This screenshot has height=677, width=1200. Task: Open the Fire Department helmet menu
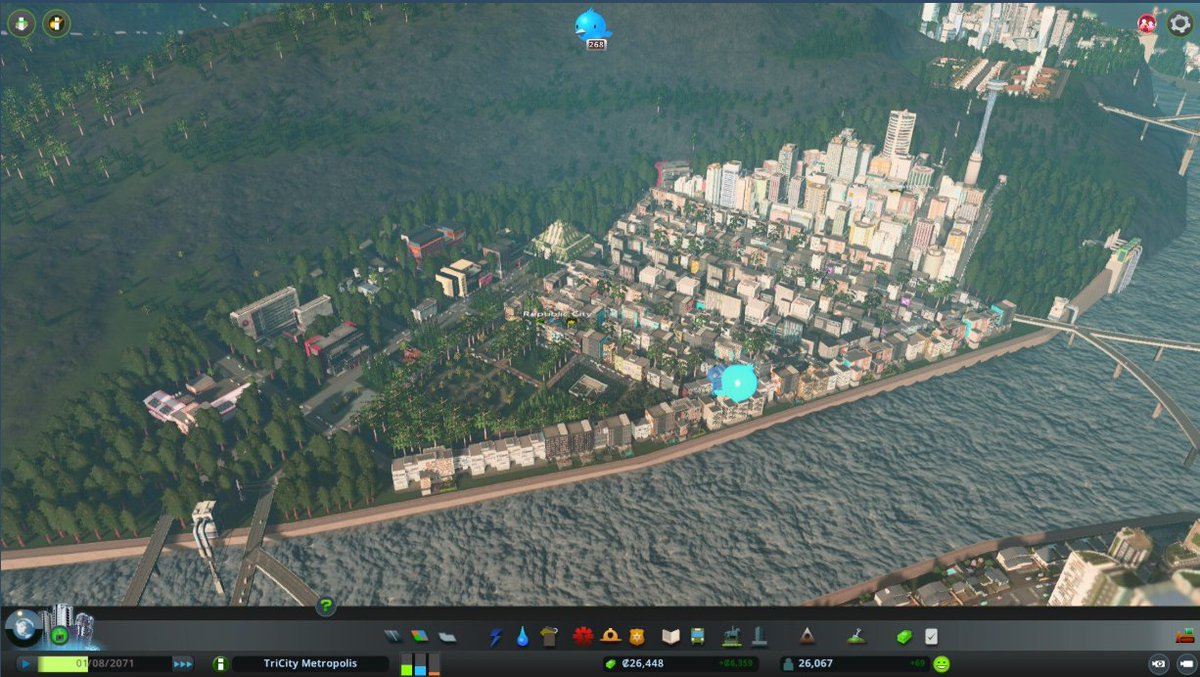click(610, 637)
